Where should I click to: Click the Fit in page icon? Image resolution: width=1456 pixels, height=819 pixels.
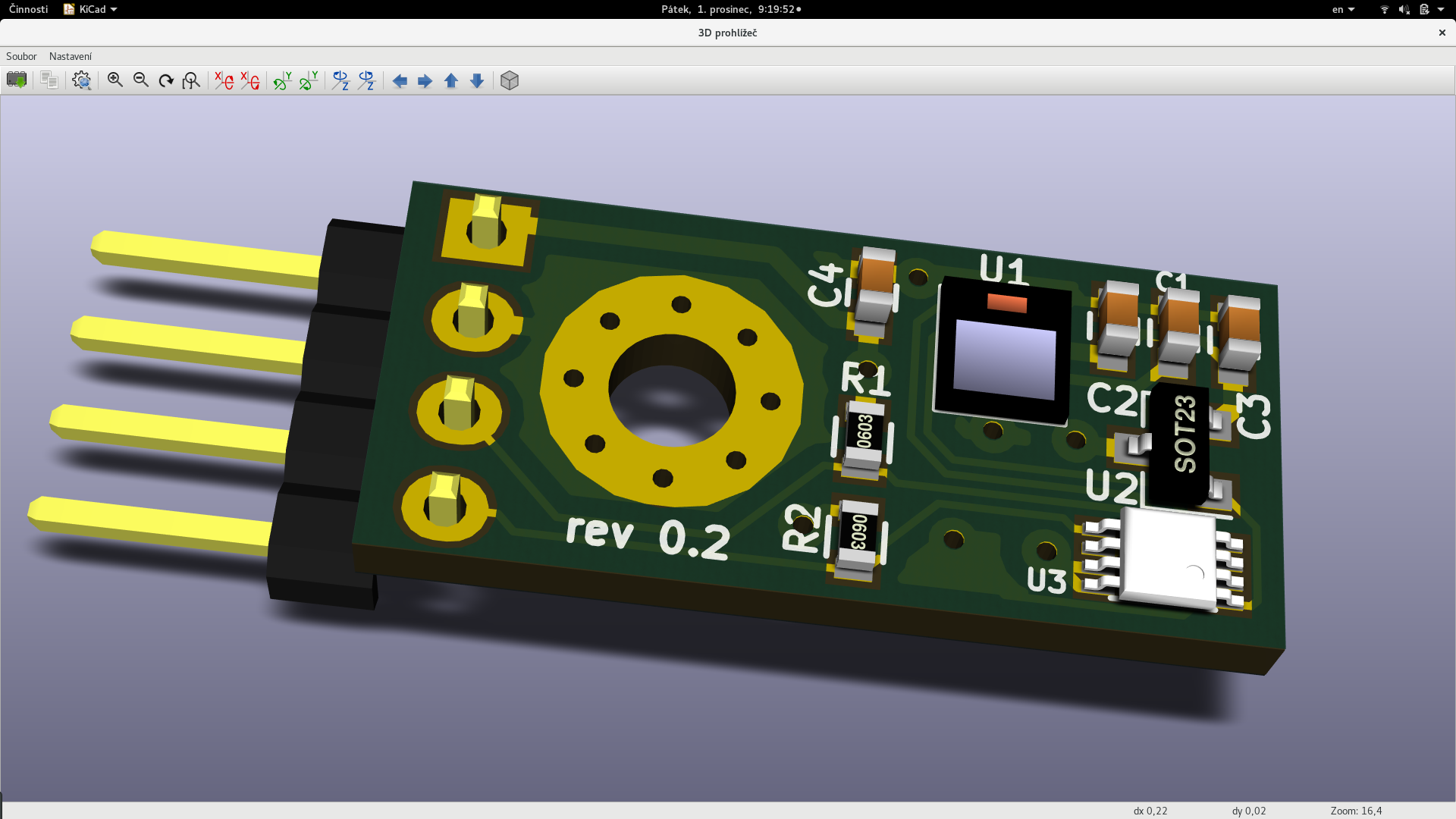(191, 80)
